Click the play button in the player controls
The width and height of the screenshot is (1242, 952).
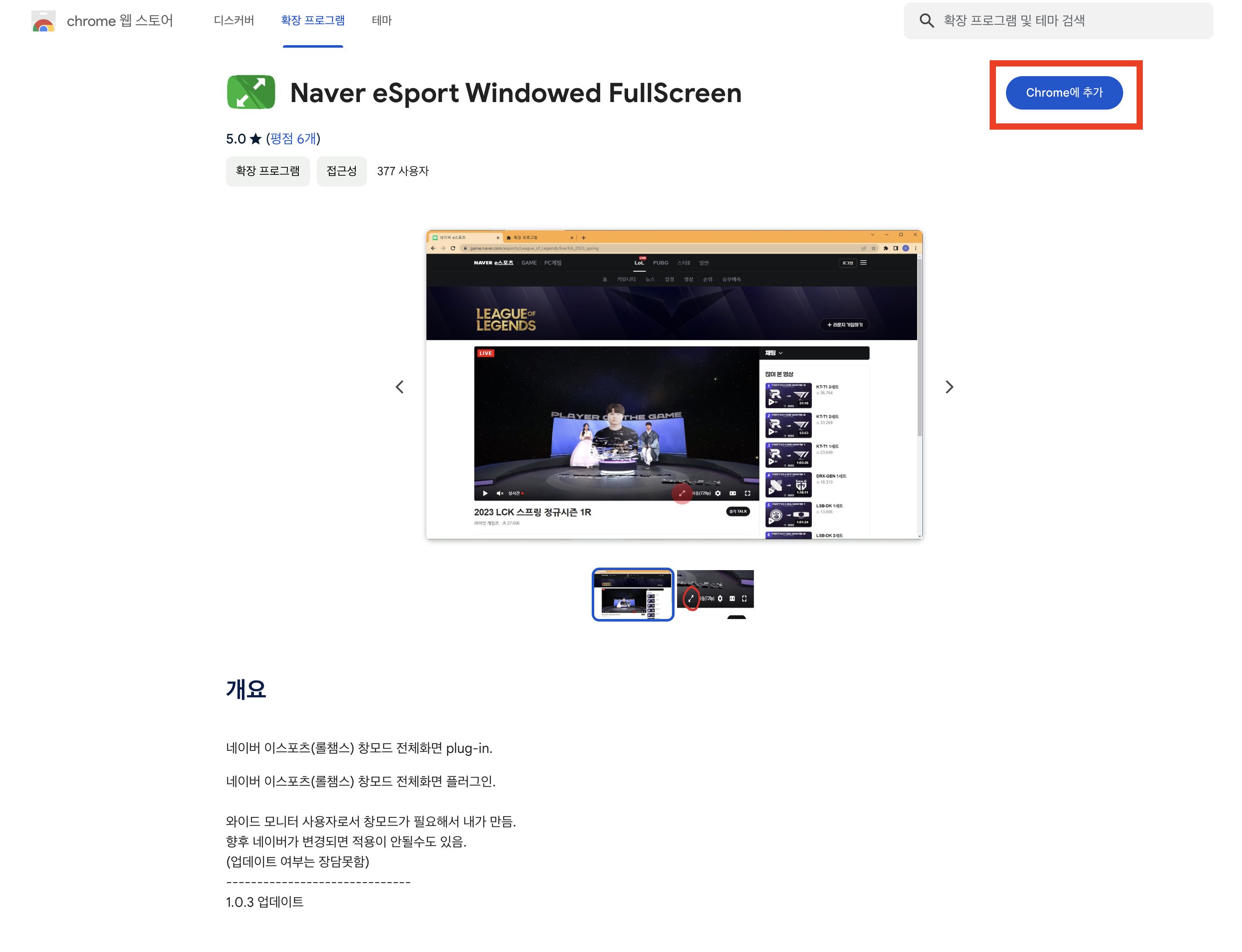click(485, 493)
